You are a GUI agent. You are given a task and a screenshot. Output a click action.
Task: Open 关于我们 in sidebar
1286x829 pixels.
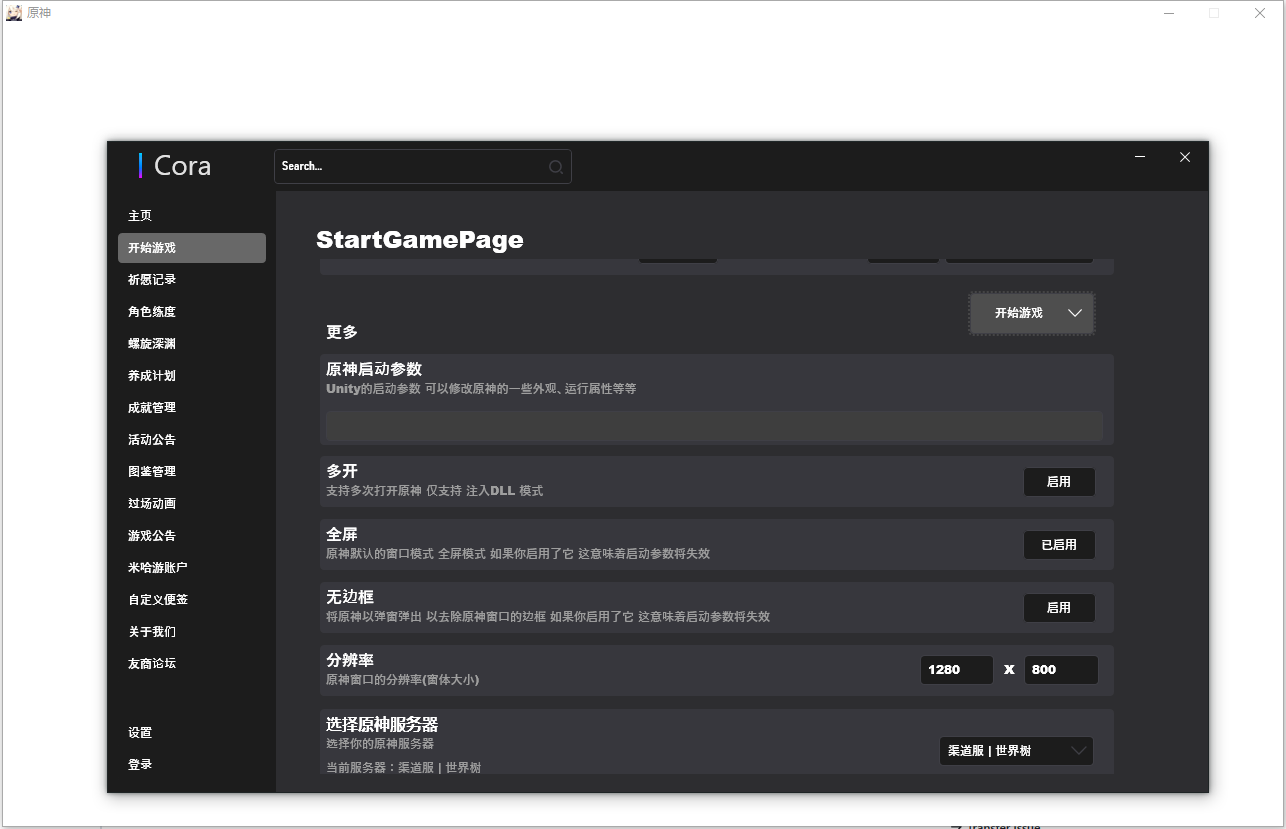click(x=192, y=632)
